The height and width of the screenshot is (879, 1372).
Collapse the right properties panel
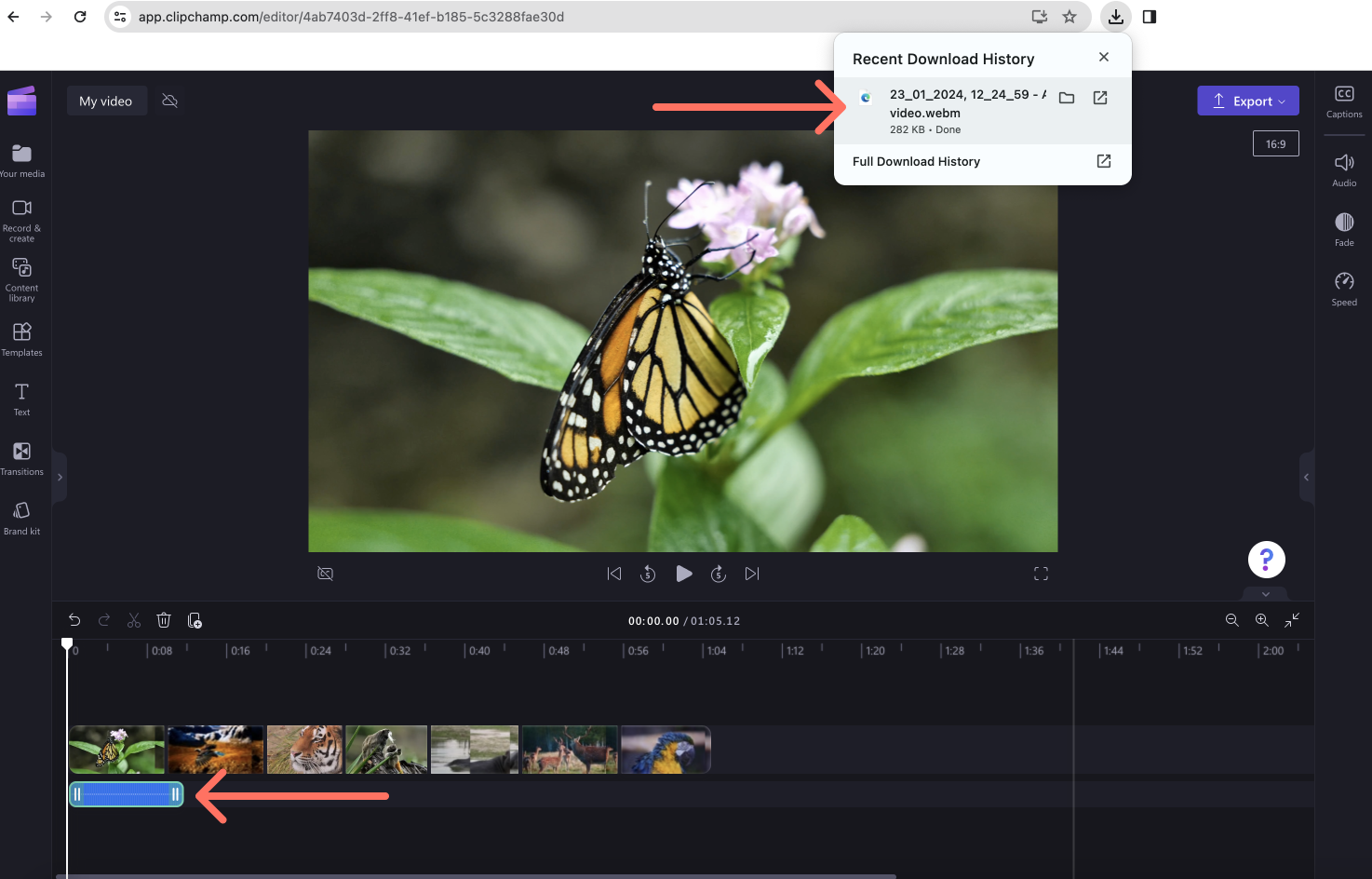pyautogui.click(x=1306, y=477)
